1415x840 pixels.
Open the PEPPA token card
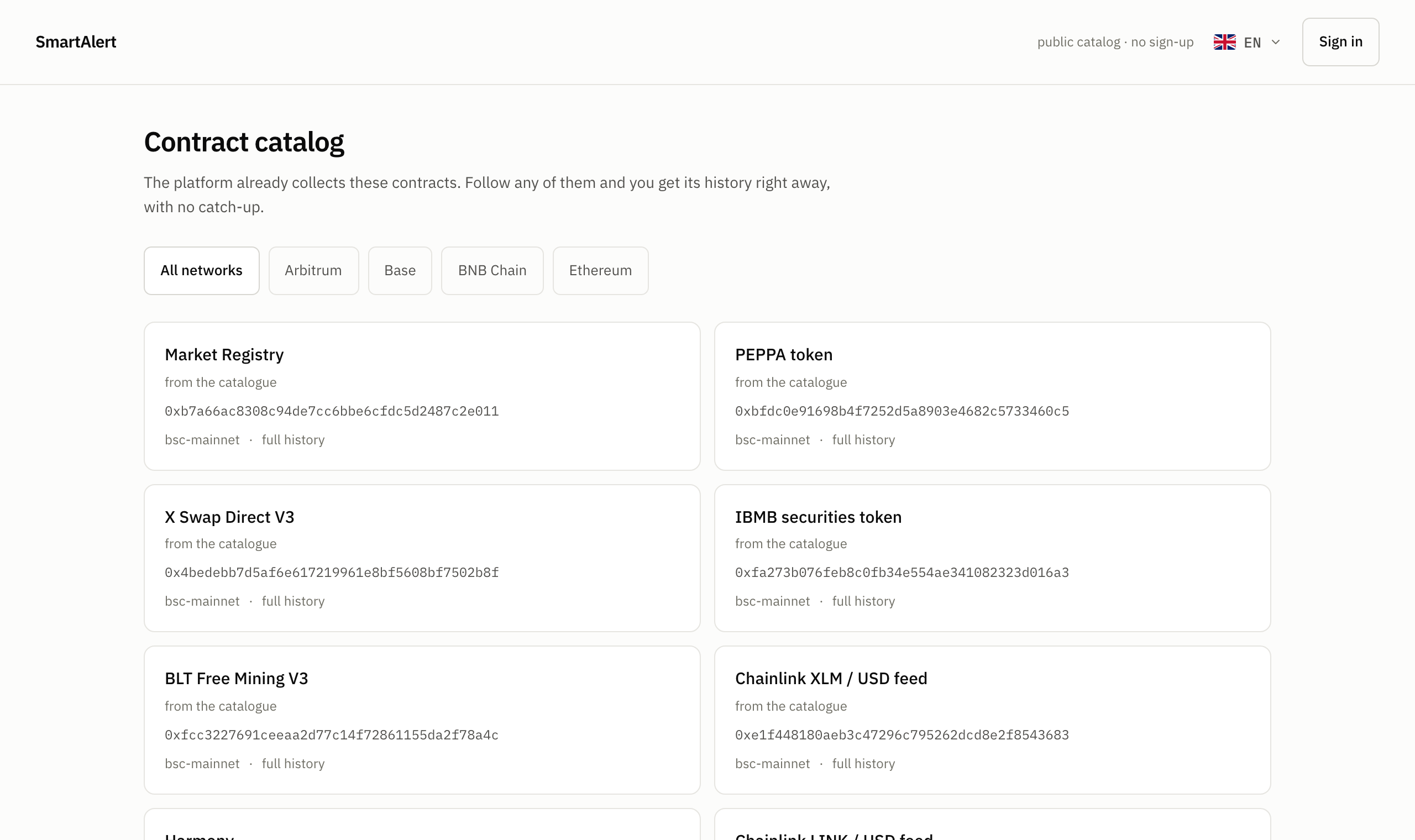[992, 396]
